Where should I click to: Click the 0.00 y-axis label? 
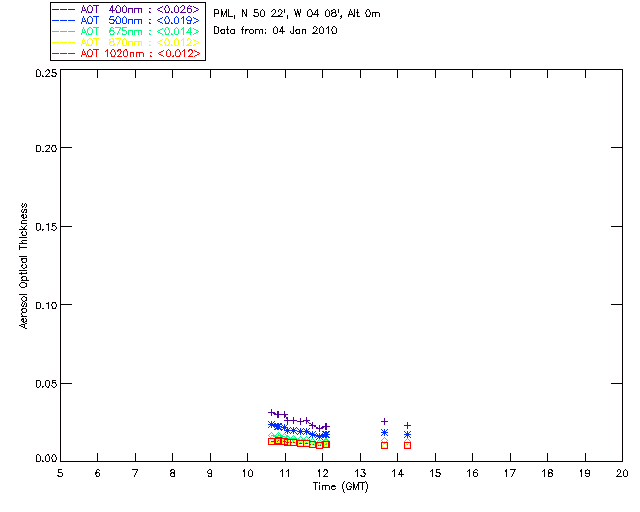tap(46, 459)
